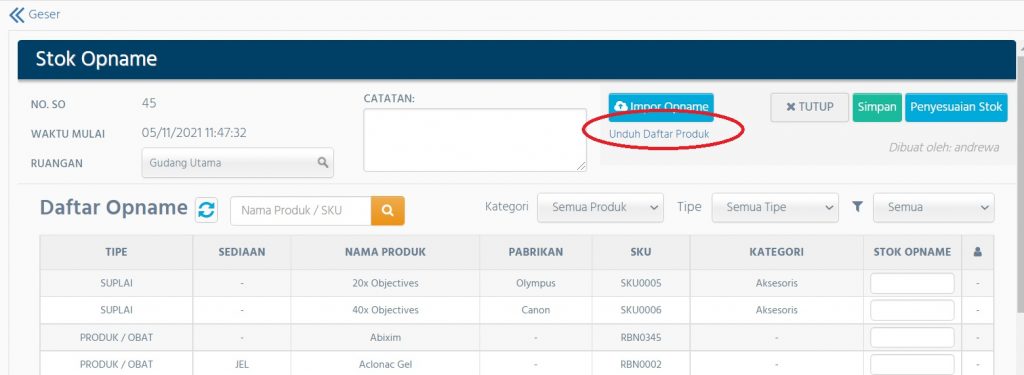The width and height of the screenshot is (1024, 375).
Task: Click the Geser double-chevron back icon
Action: pyautogui.click(x=16, y=14)
